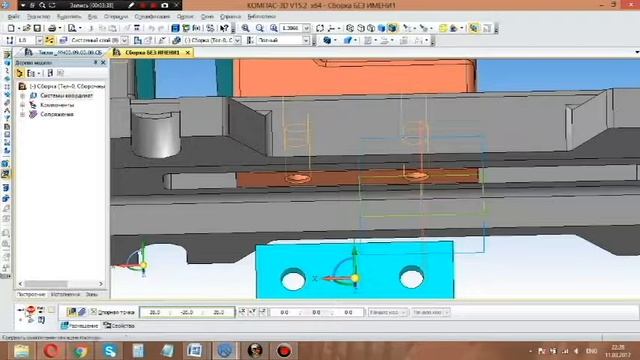The image size is (640, 360).
Task: Click the tree display mode icon in model tree
Action: pyautogui.click(x=31, y=73)
